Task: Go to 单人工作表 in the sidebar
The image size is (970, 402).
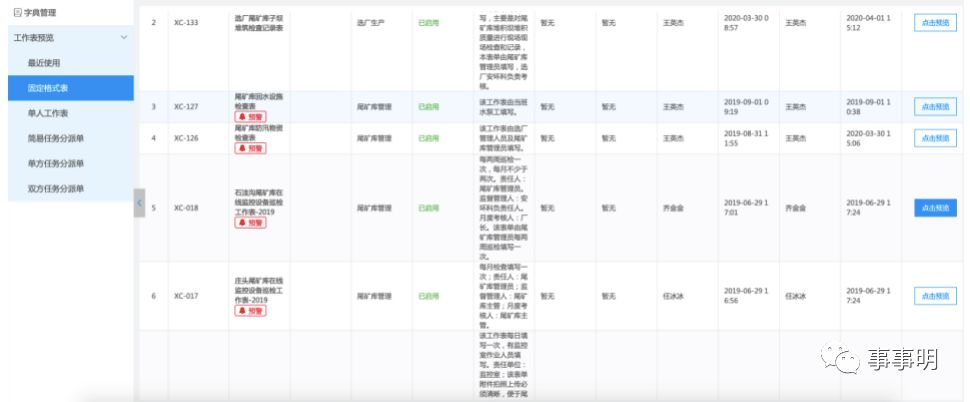Action: coord(48,113)
